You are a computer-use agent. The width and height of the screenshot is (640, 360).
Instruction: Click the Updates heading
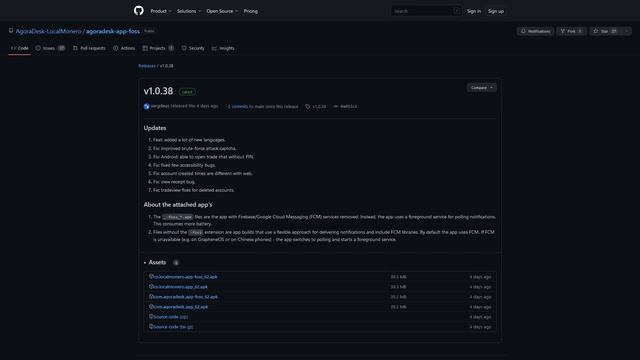coord(155,128)
